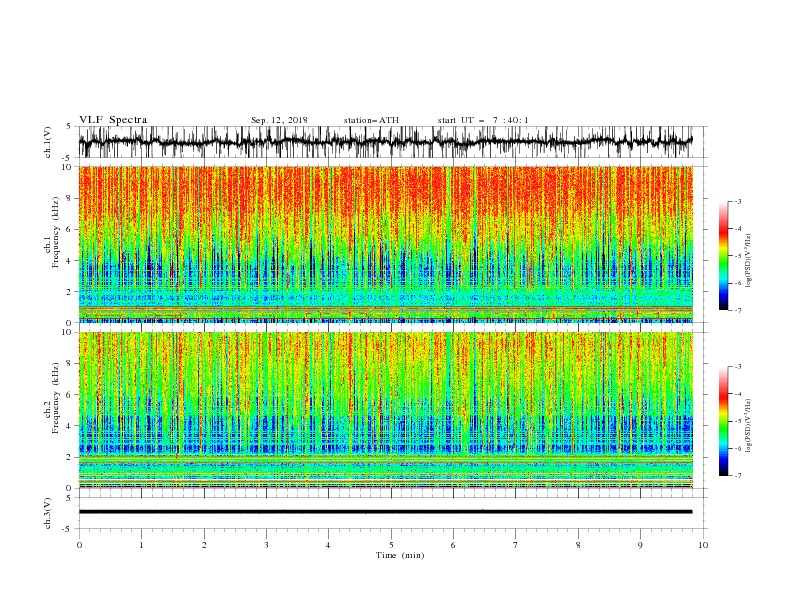Click the "3" minute tick on the time axis
792x612 pixels.
coord(266,545)
